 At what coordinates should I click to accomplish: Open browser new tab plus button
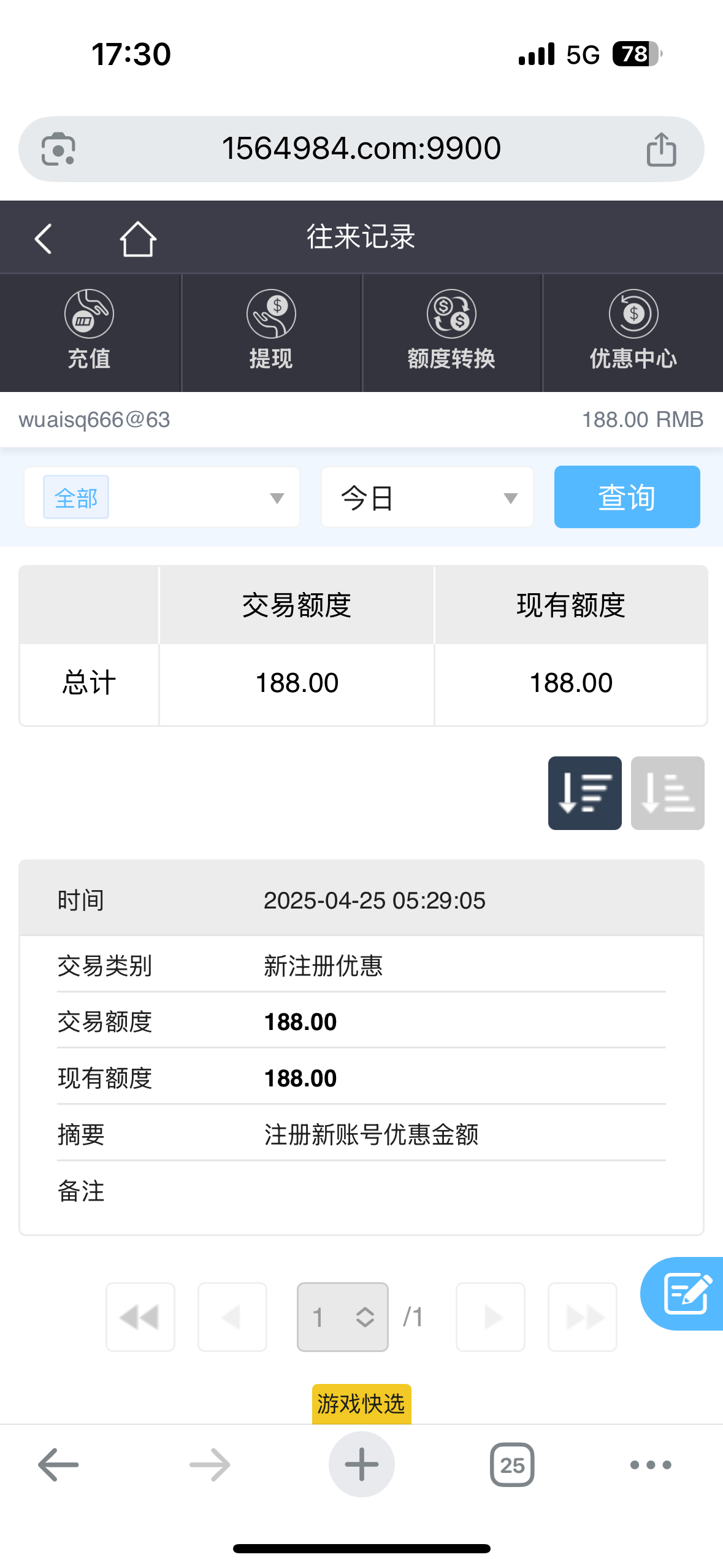(x=361, y=1465)
